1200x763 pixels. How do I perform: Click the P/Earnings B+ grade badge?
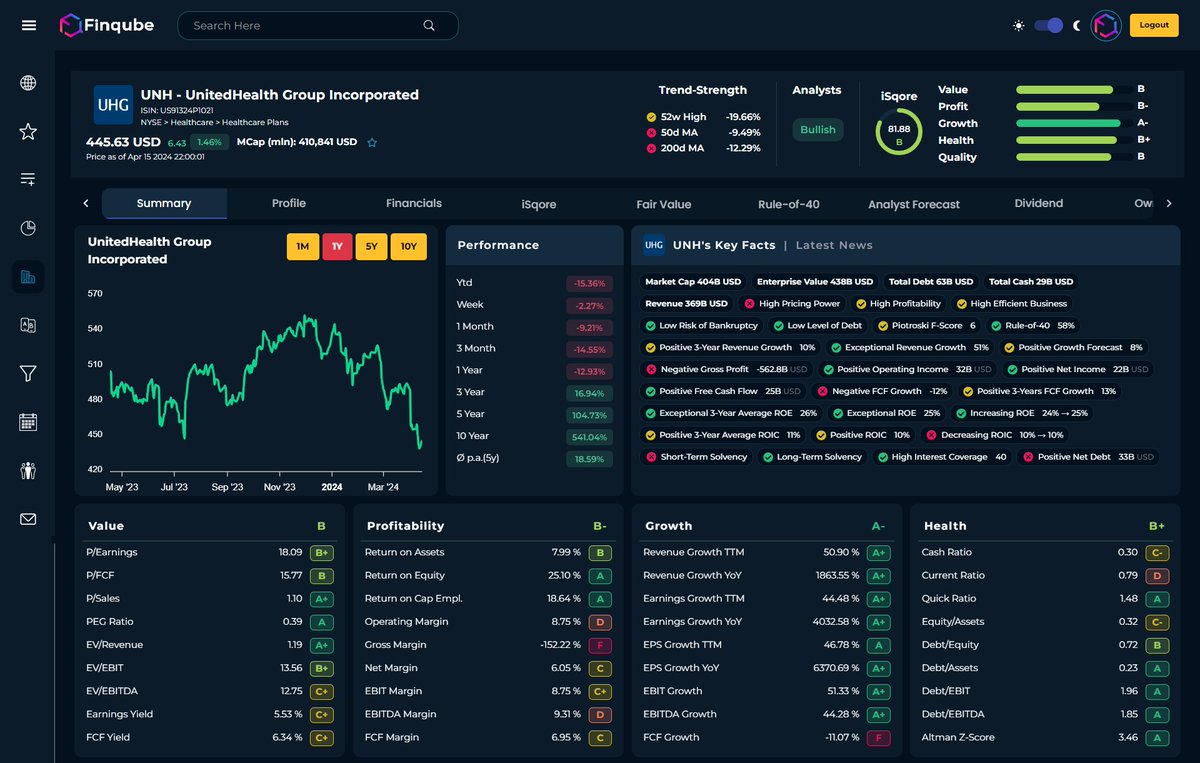click(x=322, y=552)
